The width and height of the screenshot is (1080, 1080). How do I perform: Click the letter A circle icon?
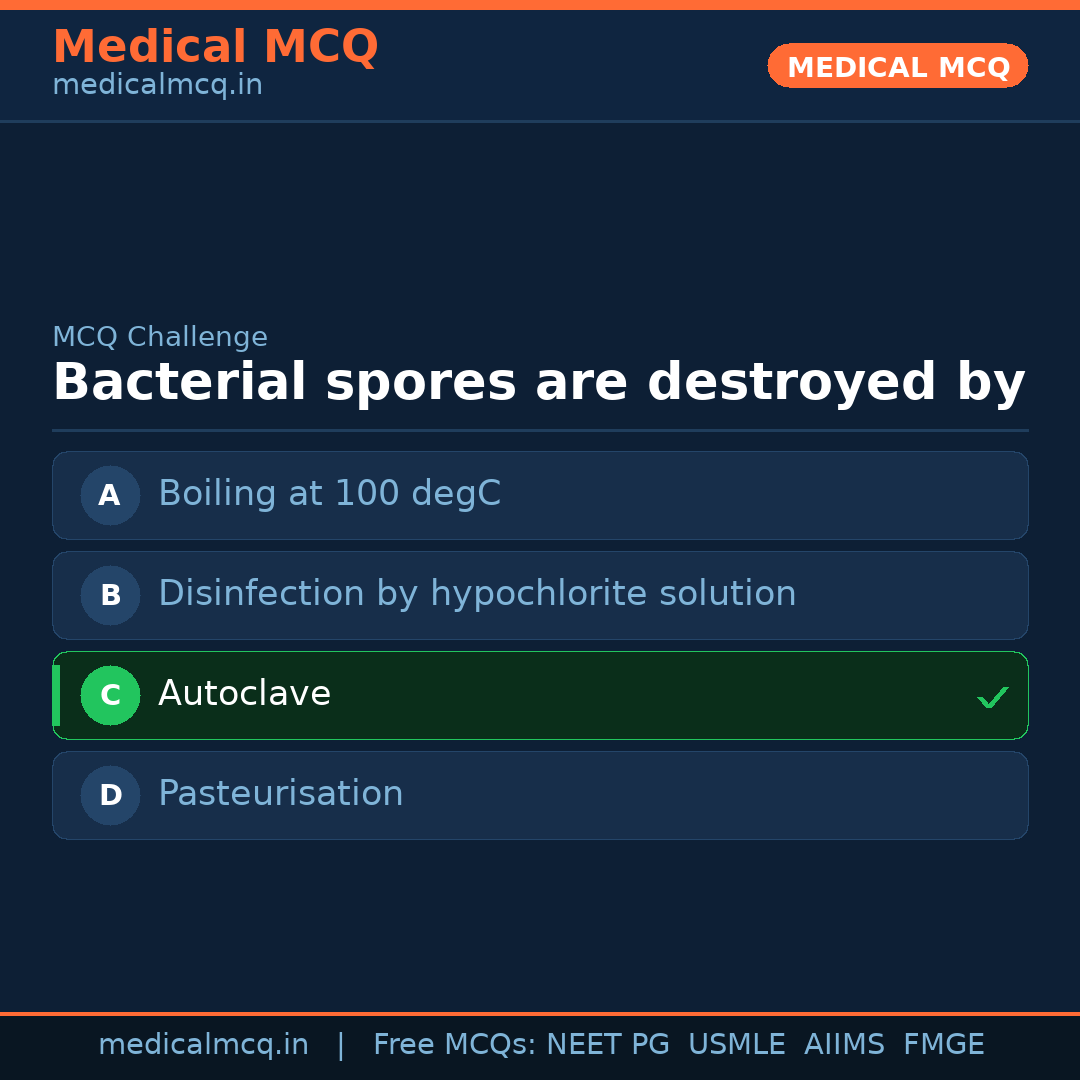click(x=110, y=495)
